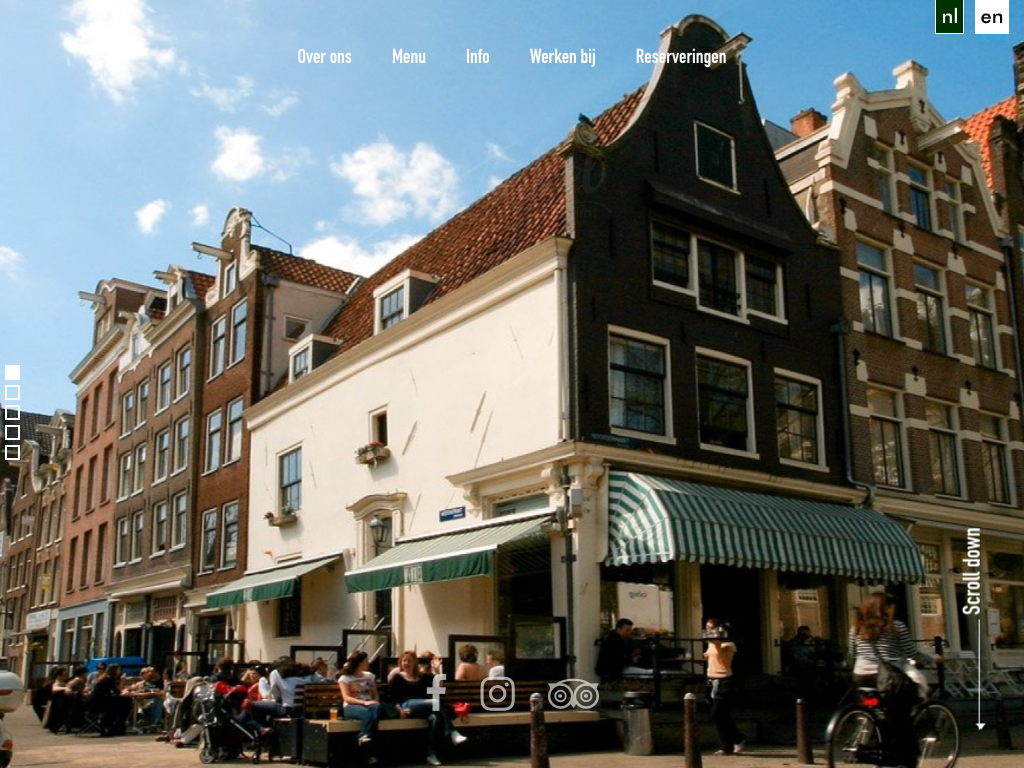Open the Werken bij menu item
This screenshot has width=1024, height=768.
coord(562,57)
